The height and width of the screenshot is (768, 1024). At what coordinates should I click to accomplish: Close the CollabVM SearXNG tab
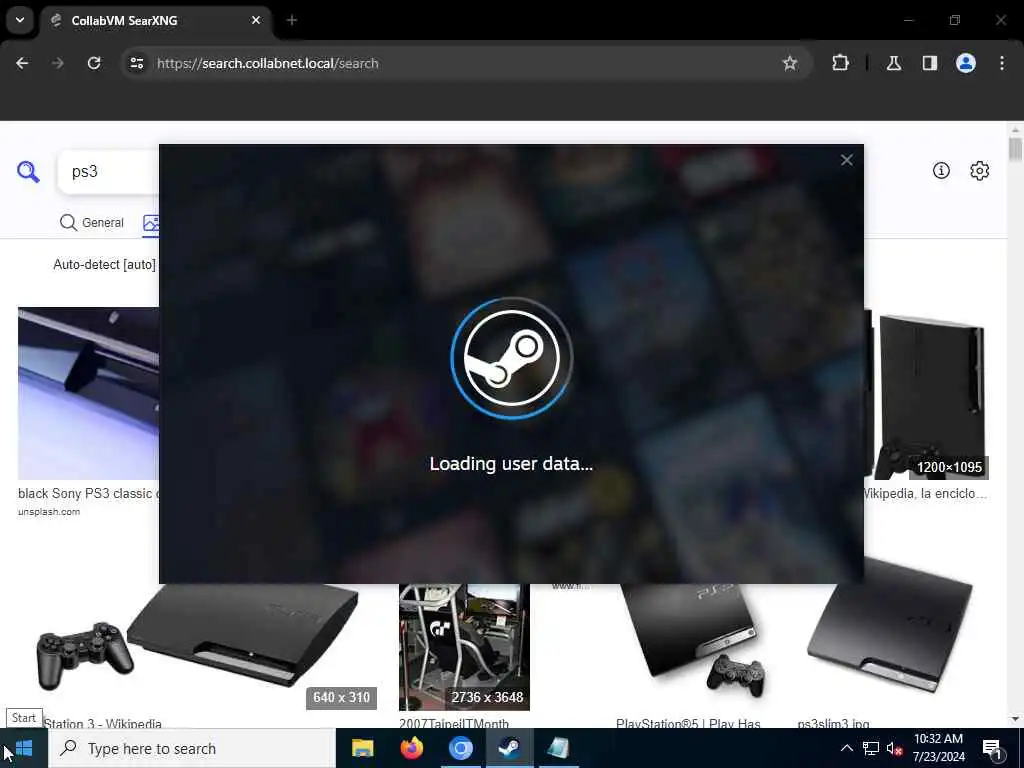pyautogui.click(x=256, y=20)
